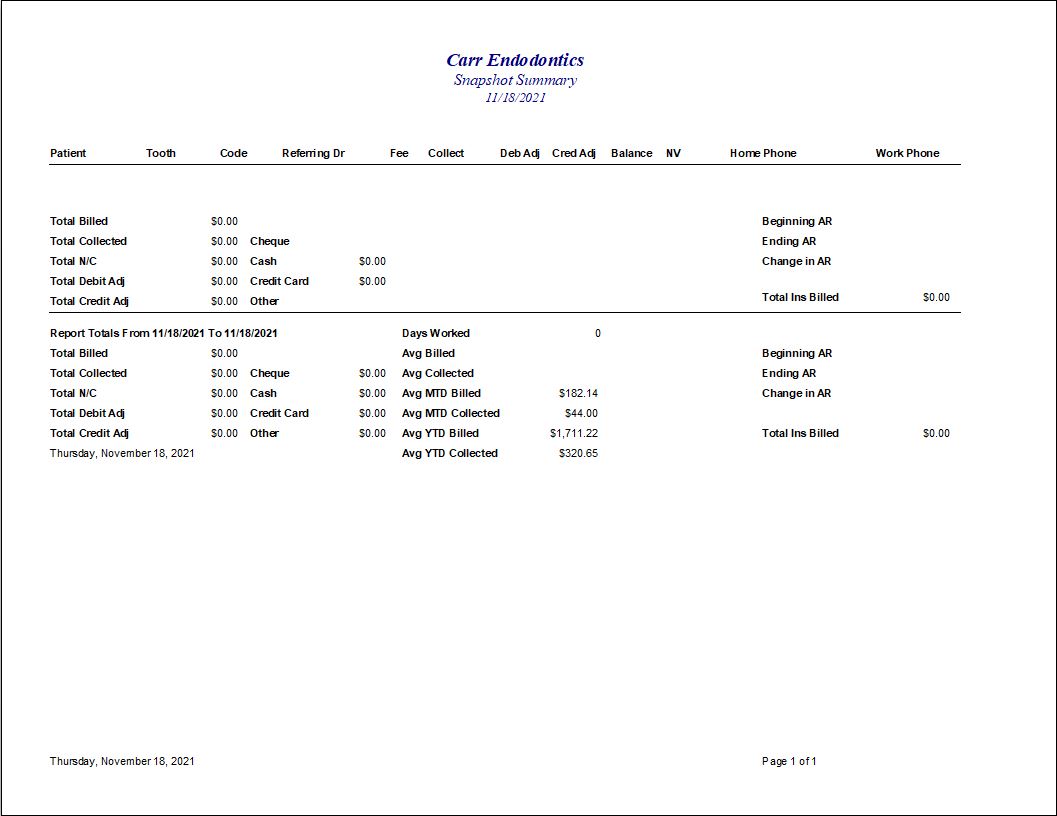This screenshot has width=1057, height=816.
Task: Click the Avg MTD Collected value $44.00
Action: pyautogui.click(x=581, y=413)
